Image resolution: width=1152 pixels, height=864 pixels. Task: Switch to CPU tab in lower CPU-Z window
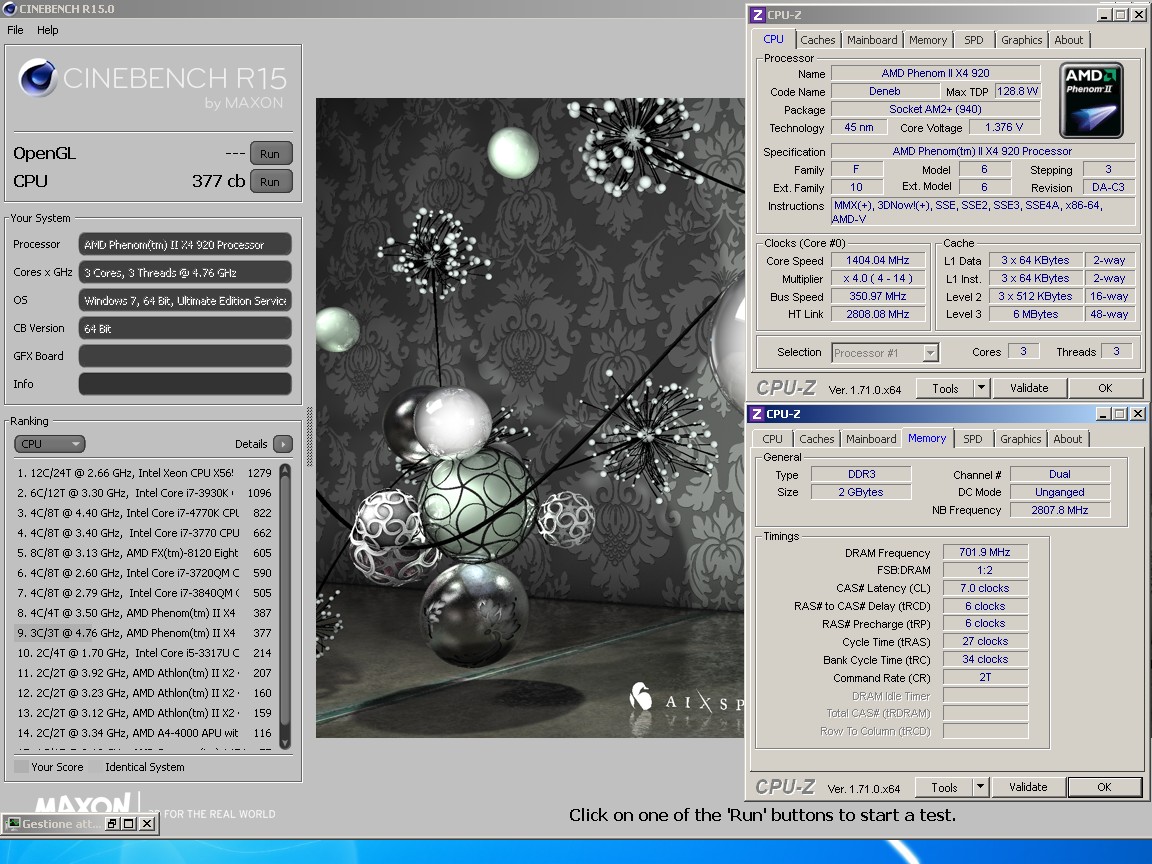pos(772,439)
